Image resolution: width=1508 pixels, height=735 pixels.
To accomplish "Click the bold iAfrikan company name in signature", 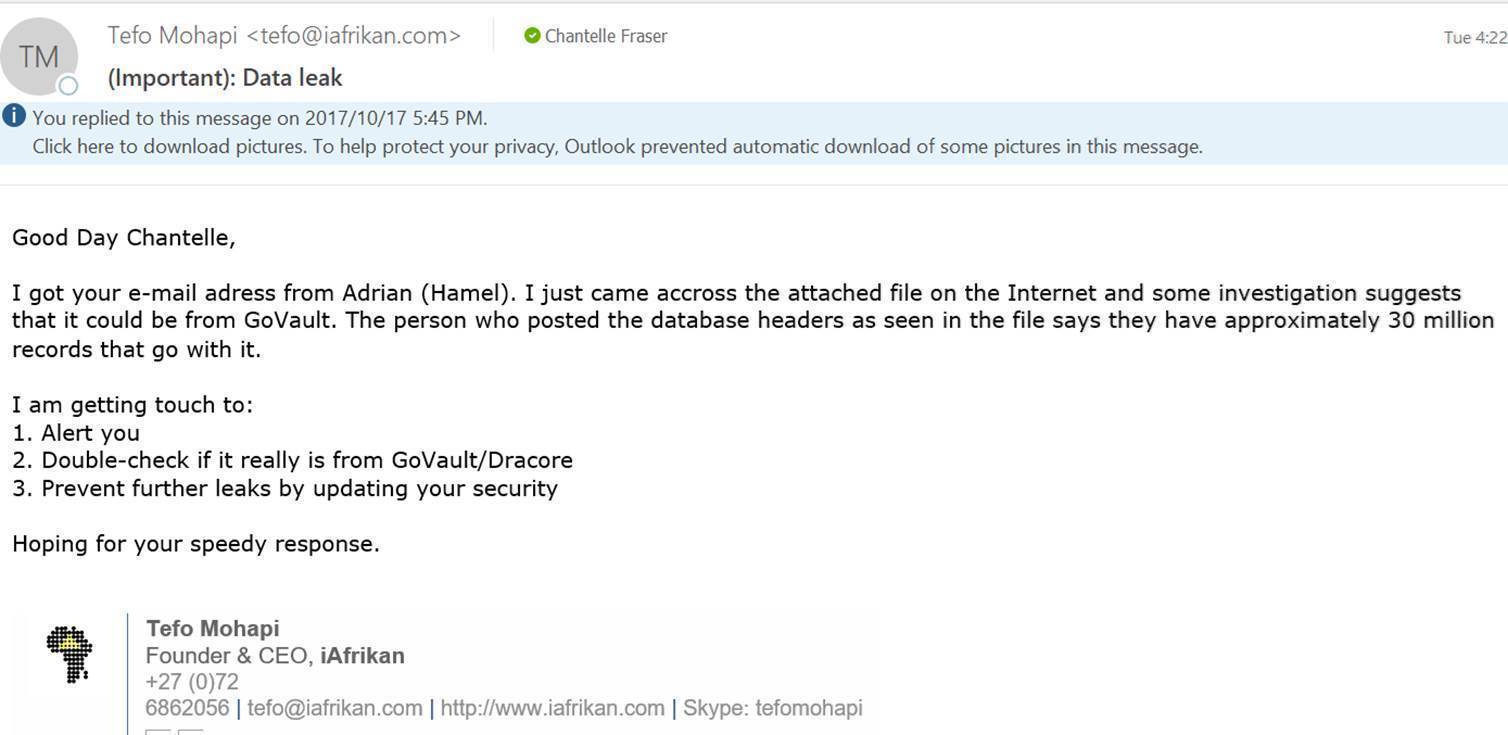I will pos(362,656).
